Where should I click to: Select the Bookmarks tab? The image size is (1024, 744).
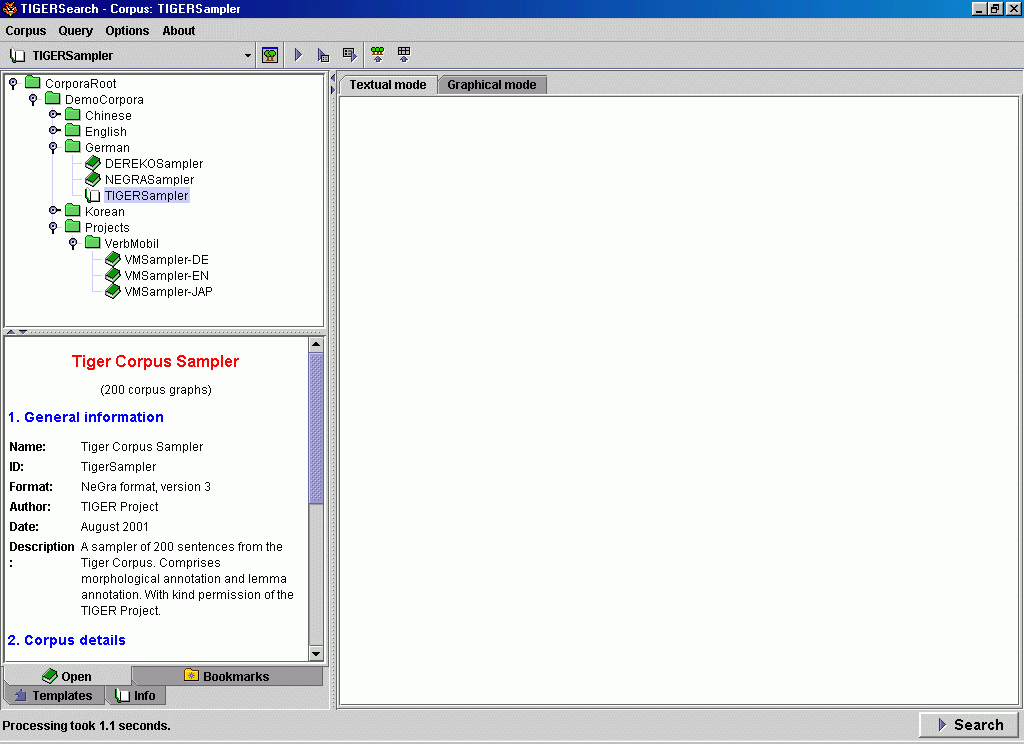click(227, 676)
